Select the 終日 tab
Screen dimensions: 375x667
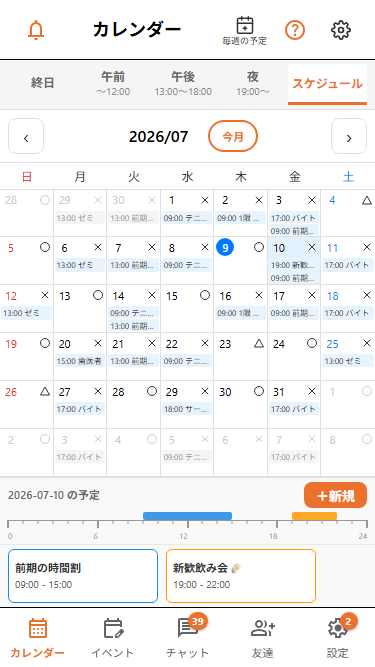pos(43,83)
